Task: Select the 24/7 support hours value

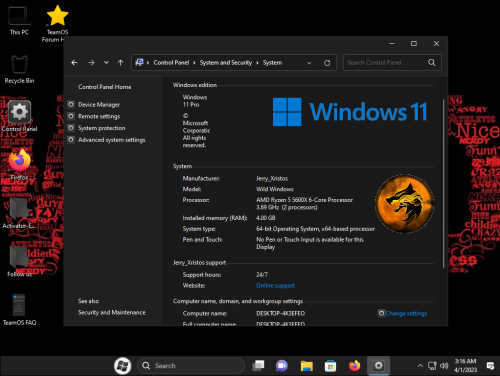Action: coord(262,275)
